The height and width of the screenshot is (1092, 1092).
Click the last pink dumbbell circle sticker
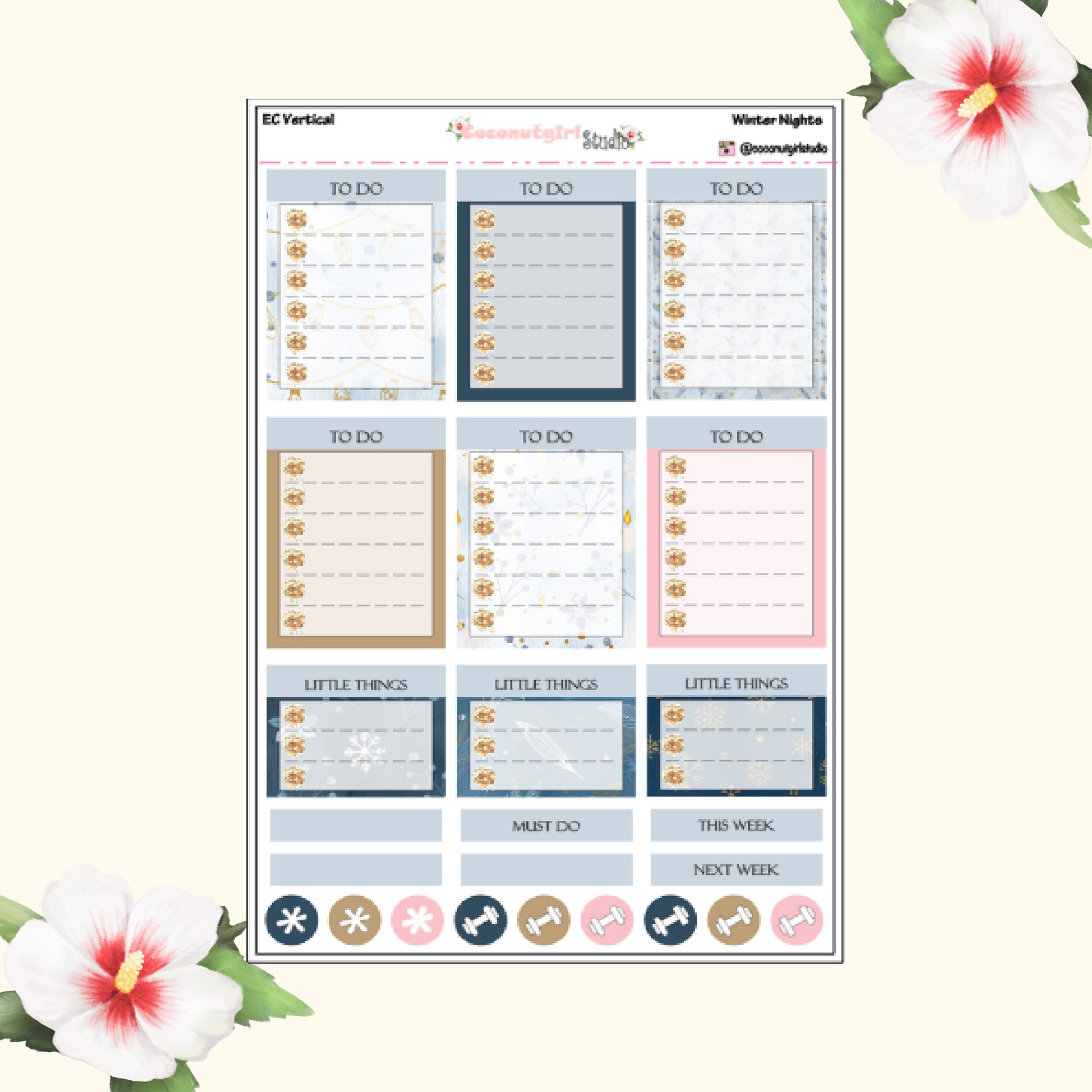[x=796, y=920]
